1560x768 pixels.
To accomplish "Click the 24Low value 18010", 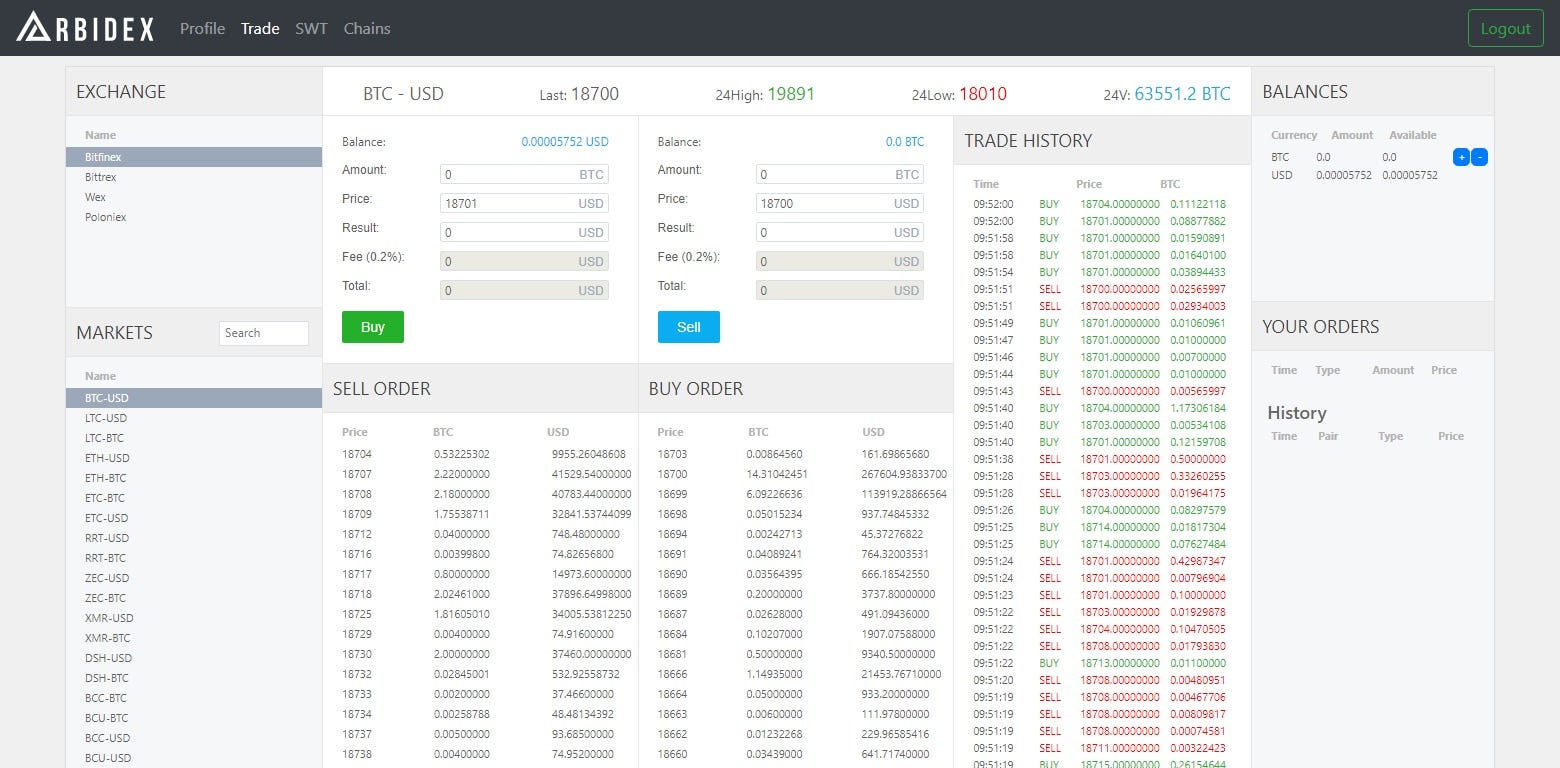I will [x=983, y=94].
